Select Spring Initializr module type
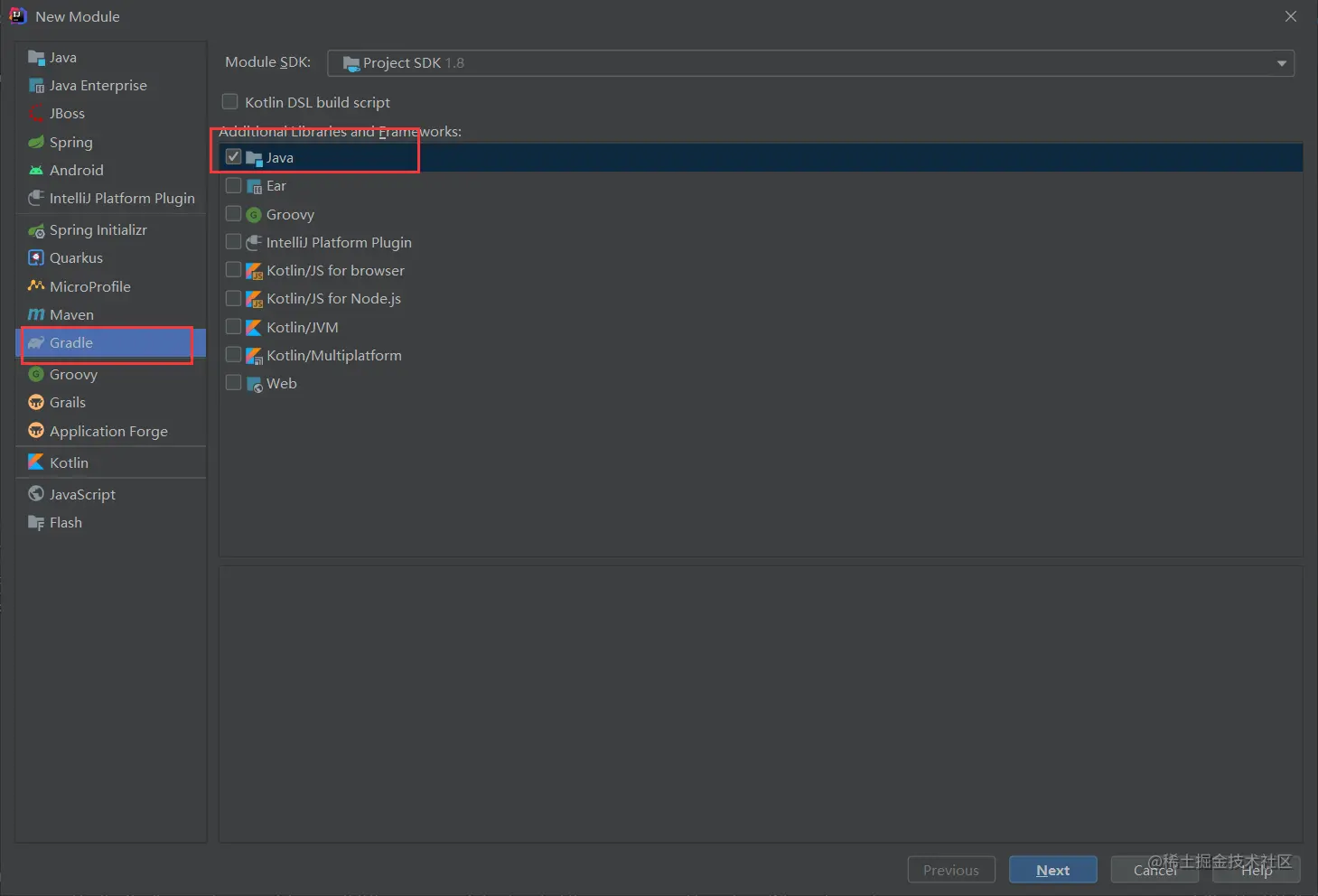This screenshot has width=1318, height=896. pos(111,230)
